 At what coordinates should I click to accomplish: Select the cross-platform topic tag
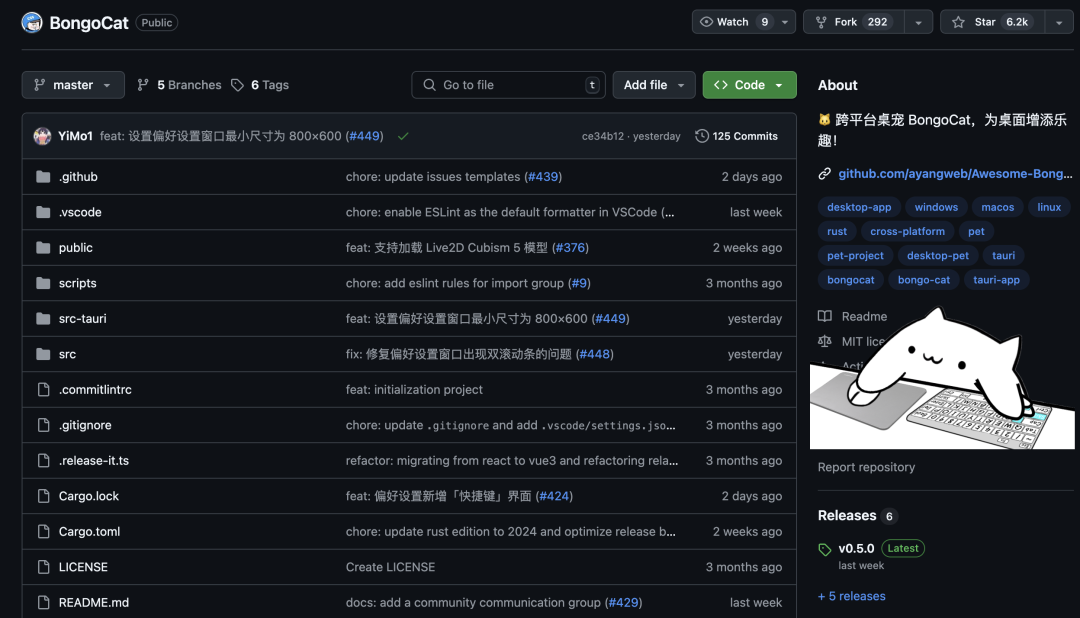coord(907,231)
